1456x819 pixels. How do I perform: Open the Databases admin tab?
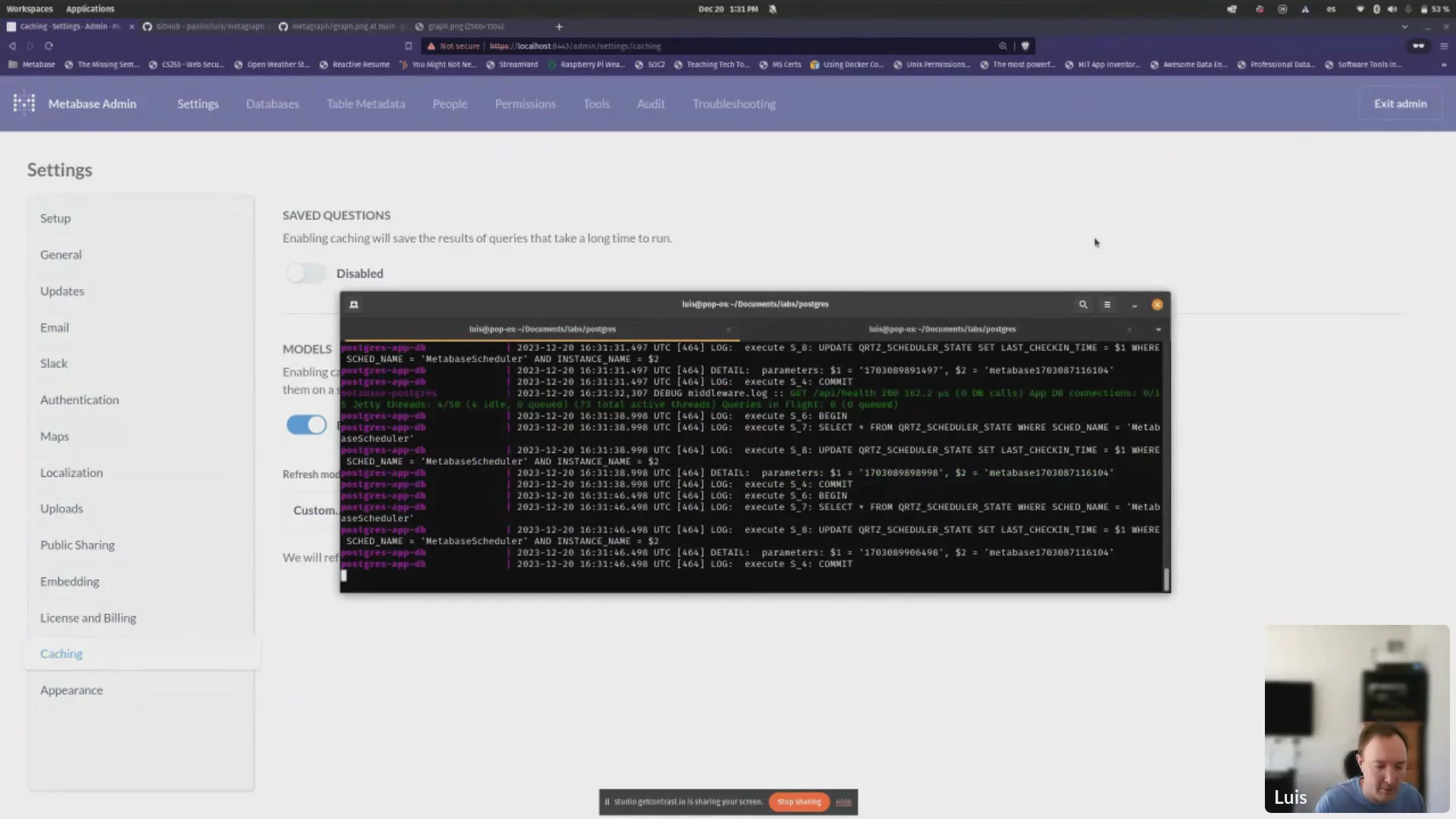click(x=272, y=104)
